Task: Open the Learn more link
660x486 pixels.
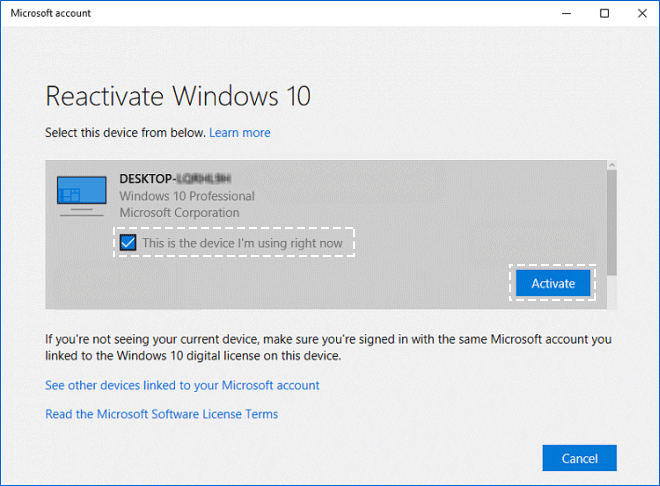Action: 240,133
